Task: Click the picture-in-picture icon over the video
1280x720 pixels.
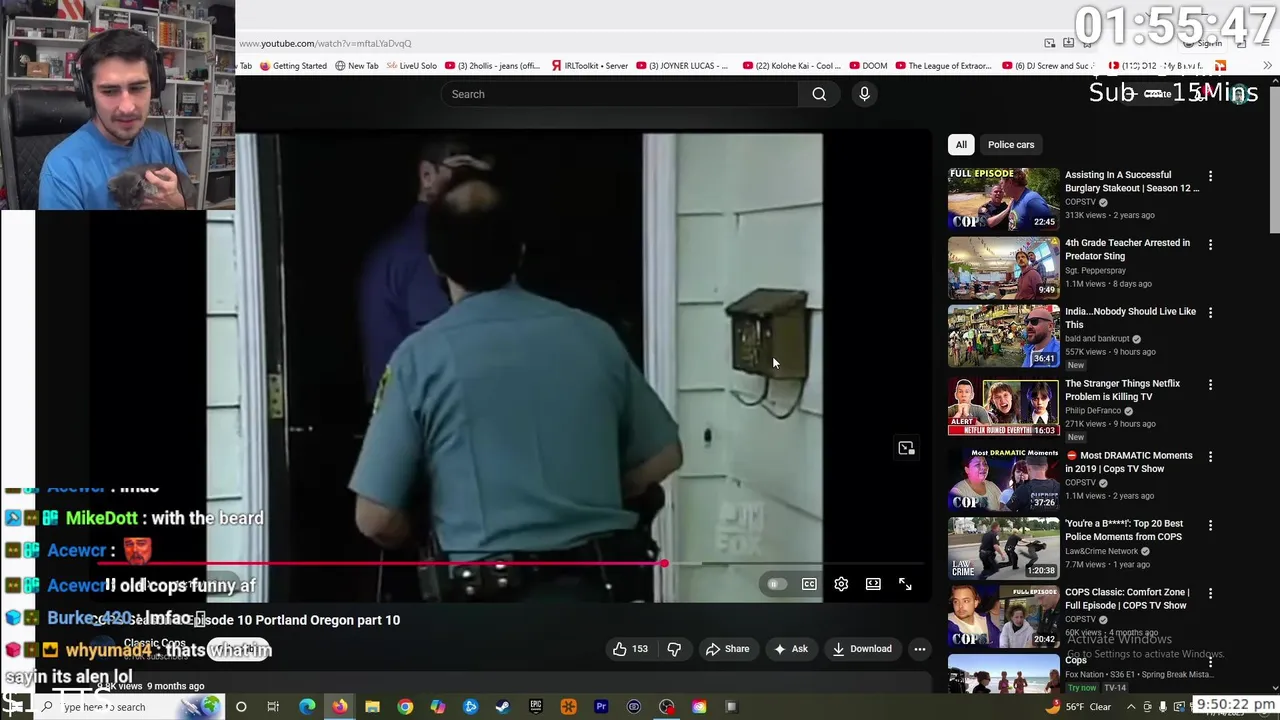Action: tap(906, 448)
